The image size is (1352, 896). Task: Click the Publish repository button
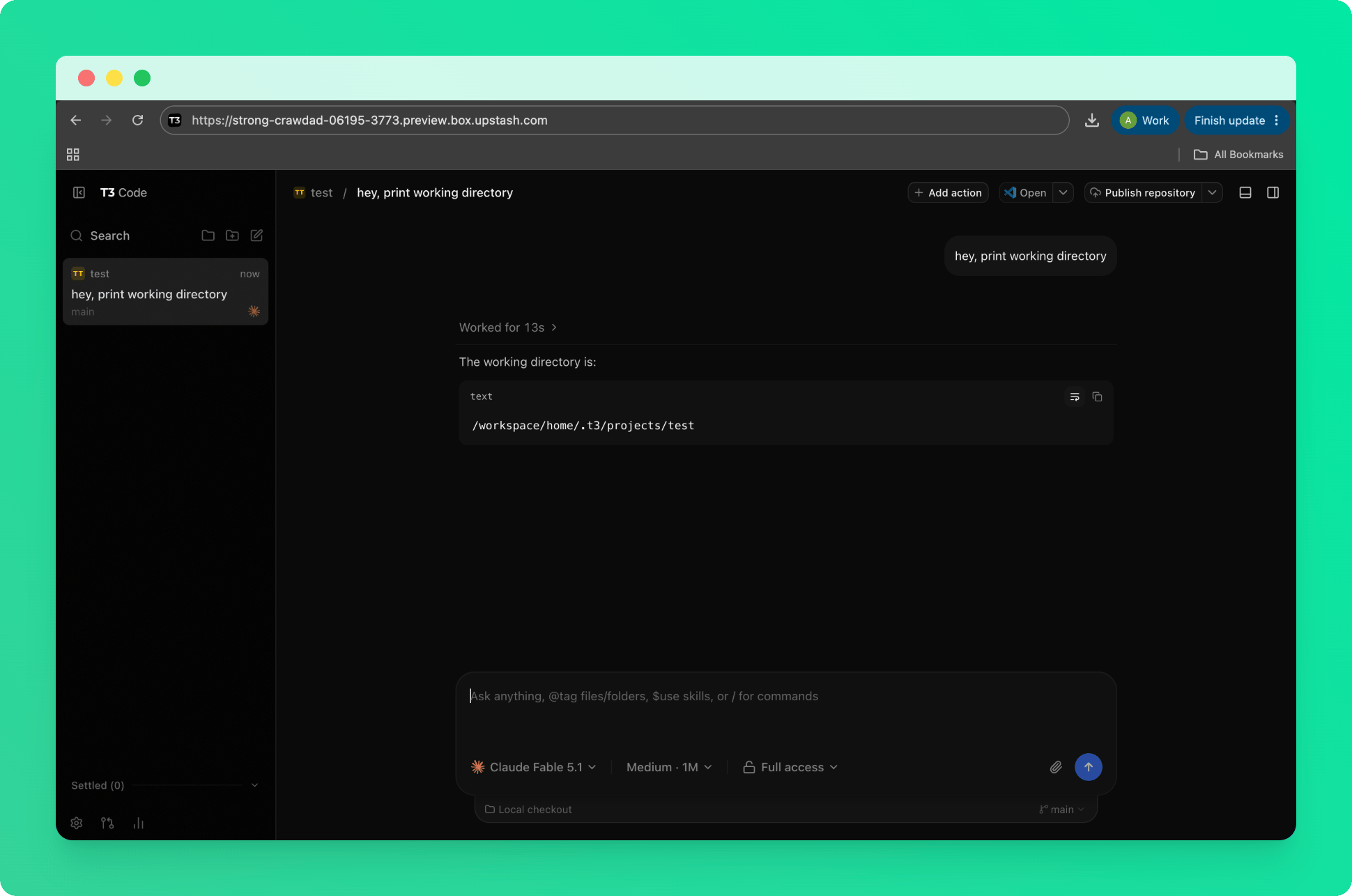pyautogui.click(x=1143, y=192)
